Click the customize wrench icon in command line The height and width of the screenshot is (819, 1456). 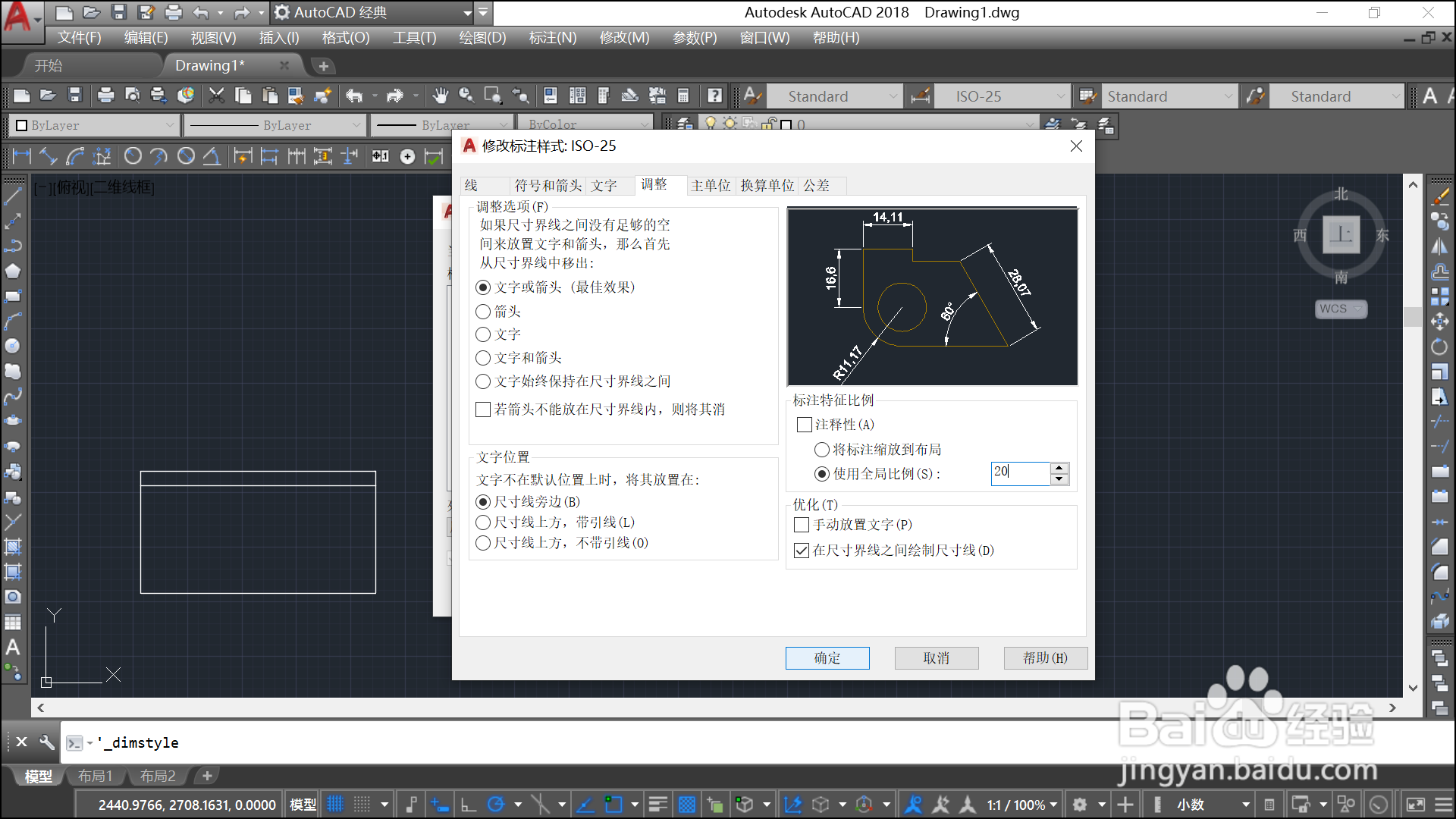47,742
